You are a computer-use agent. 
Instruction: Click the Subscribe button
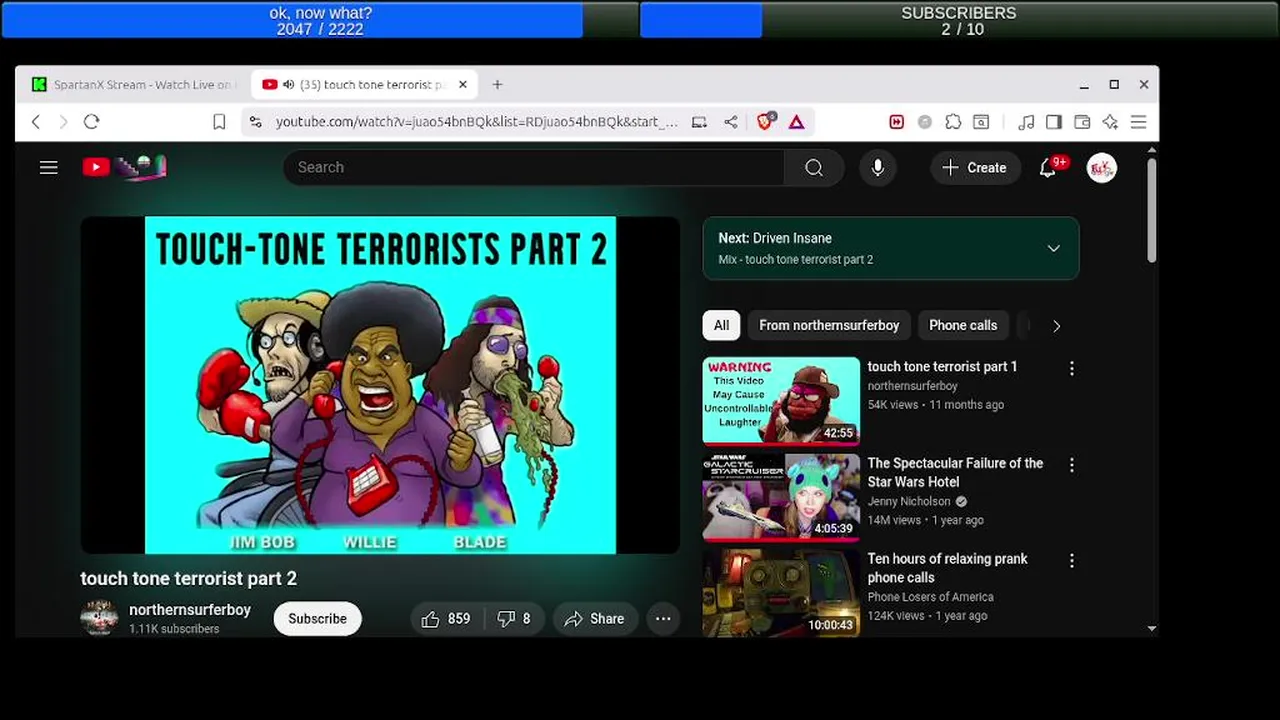[x=317, y=619]
